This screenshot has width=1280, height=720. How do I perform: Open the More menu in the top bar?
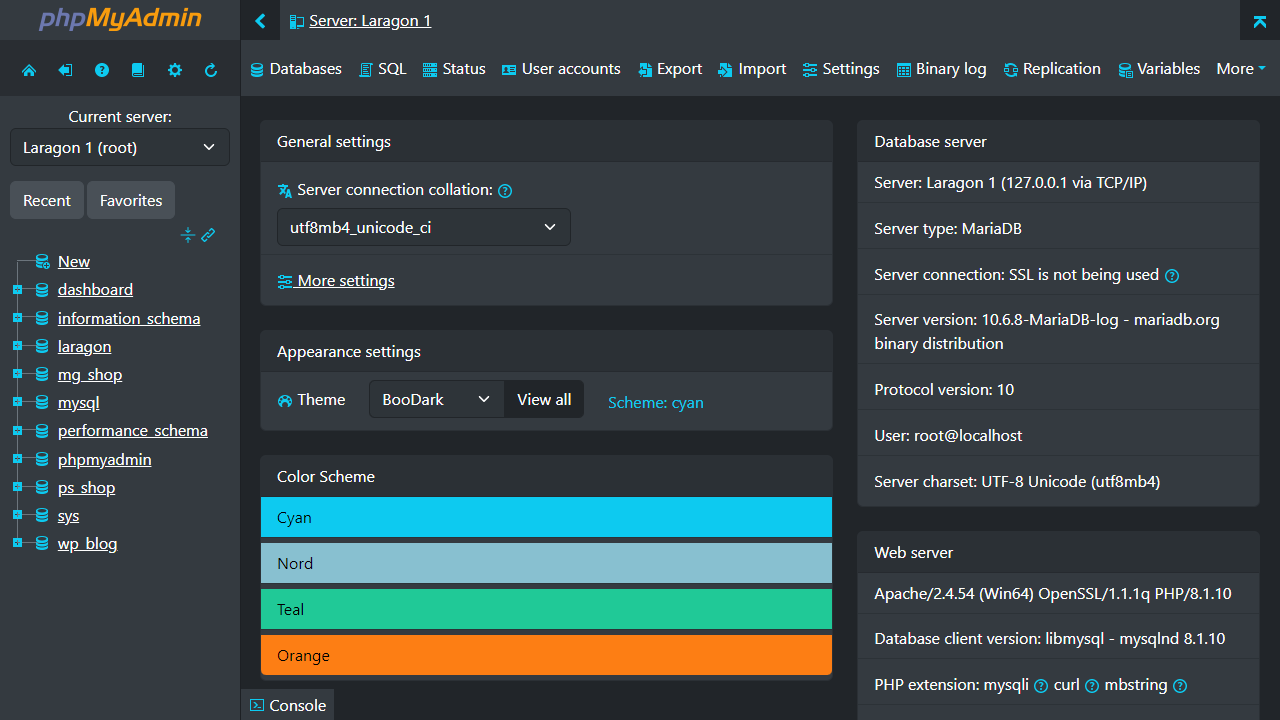point(1240,68)
